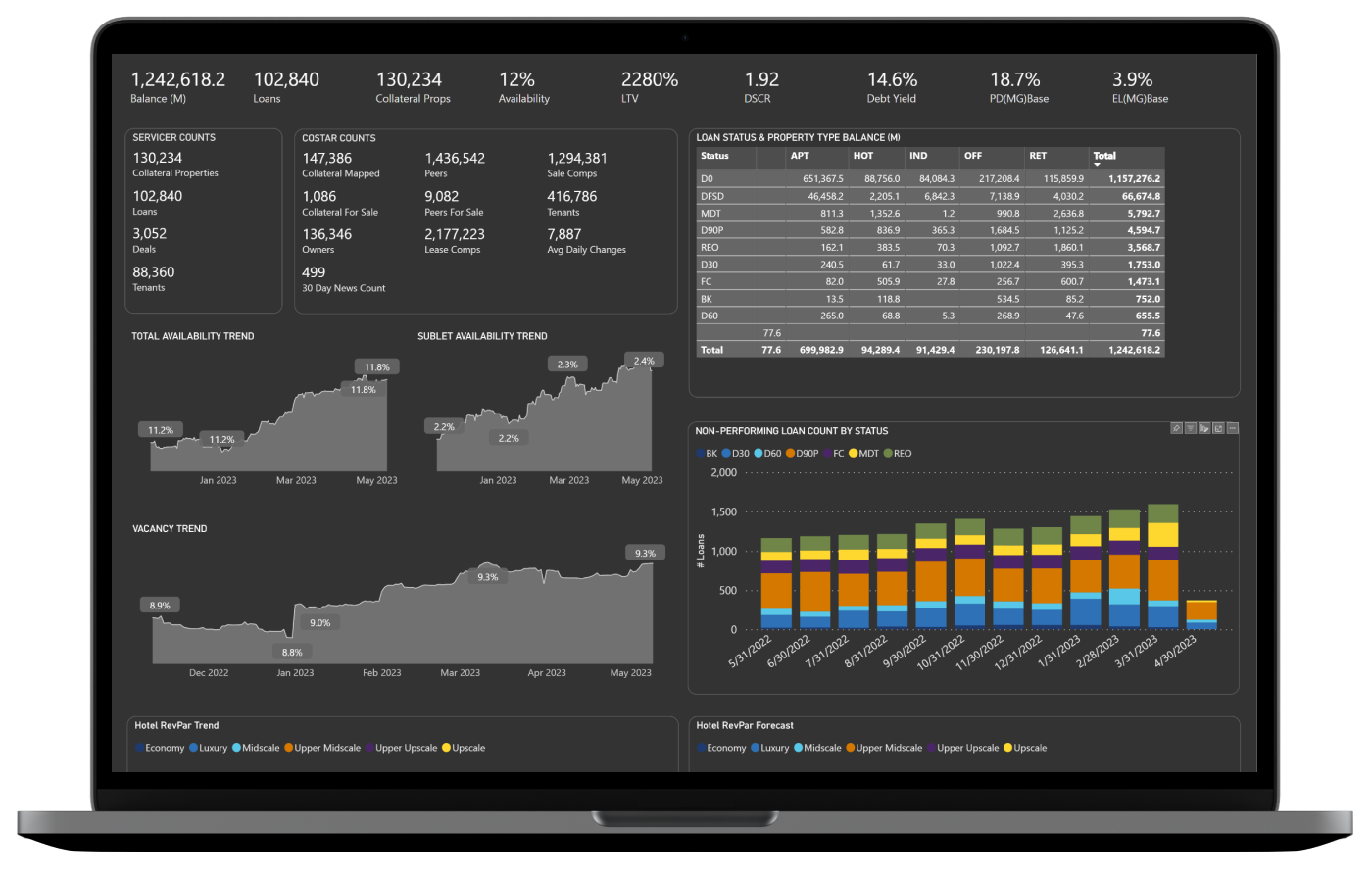Click the 102,840 Loans KPI card

286,86
